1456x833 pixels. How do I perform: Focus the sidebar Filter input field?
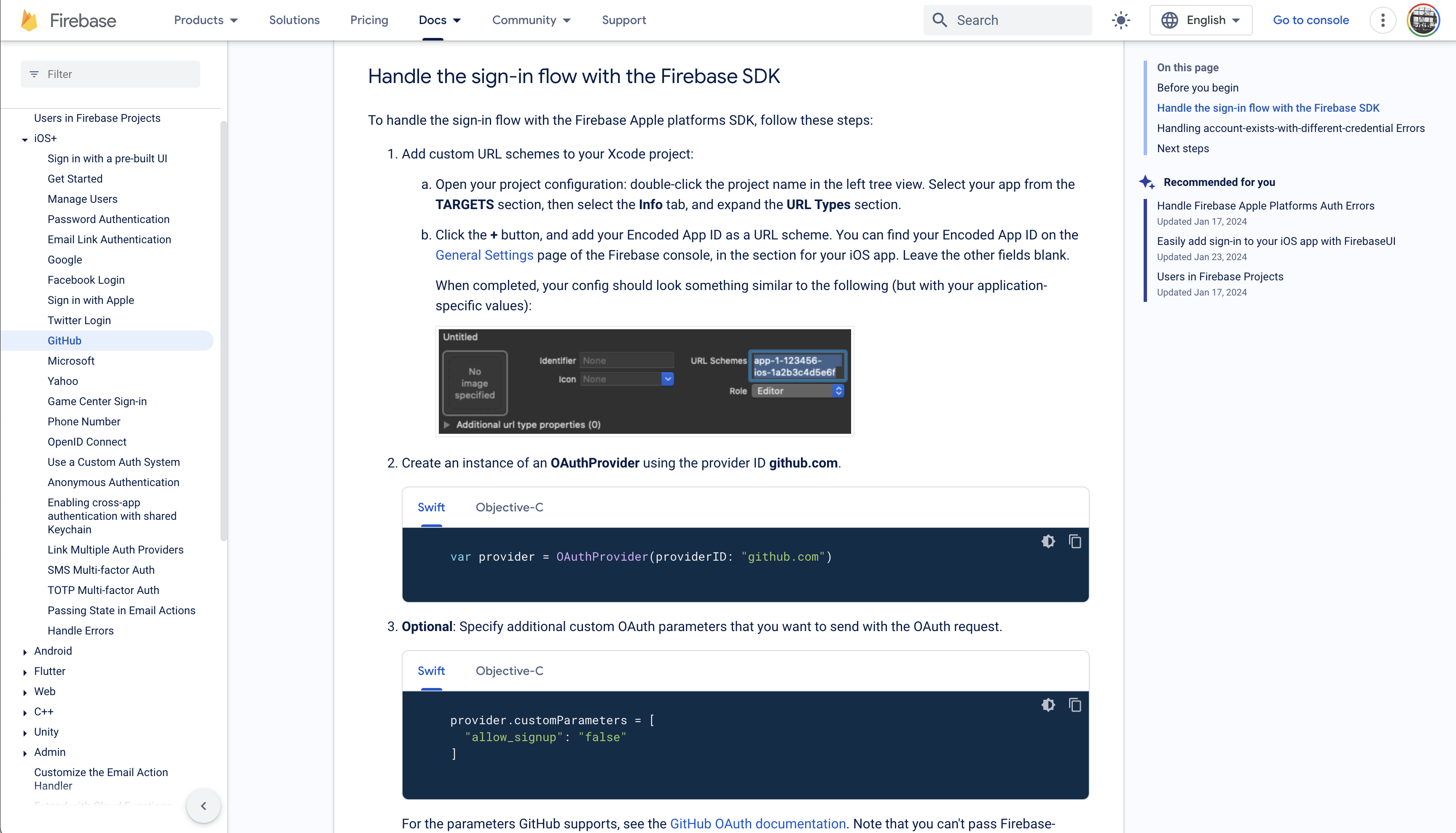[x=110, y=74]
